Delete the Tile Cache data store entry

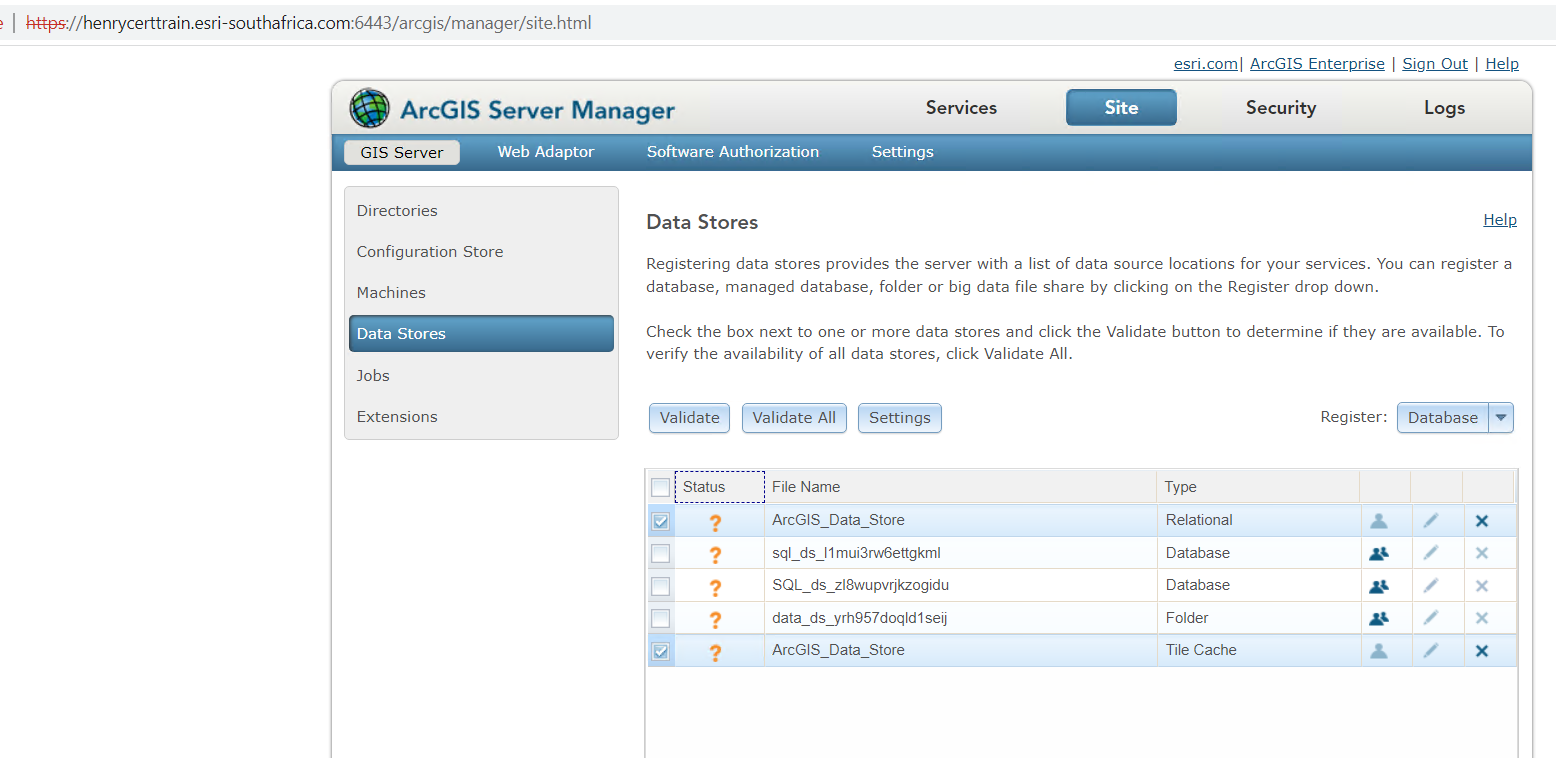pos(1482,651)
